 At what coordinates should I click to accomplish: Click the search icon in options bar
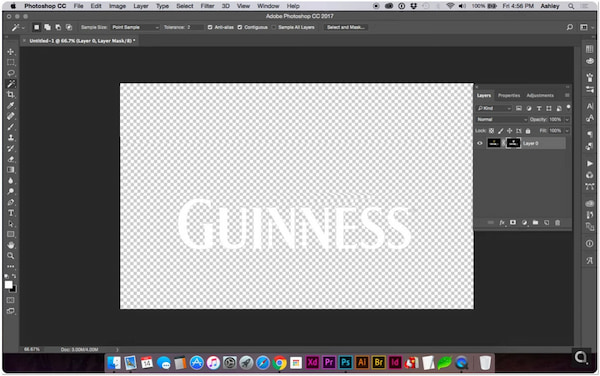pyautogui.click(x=570, y=27)
